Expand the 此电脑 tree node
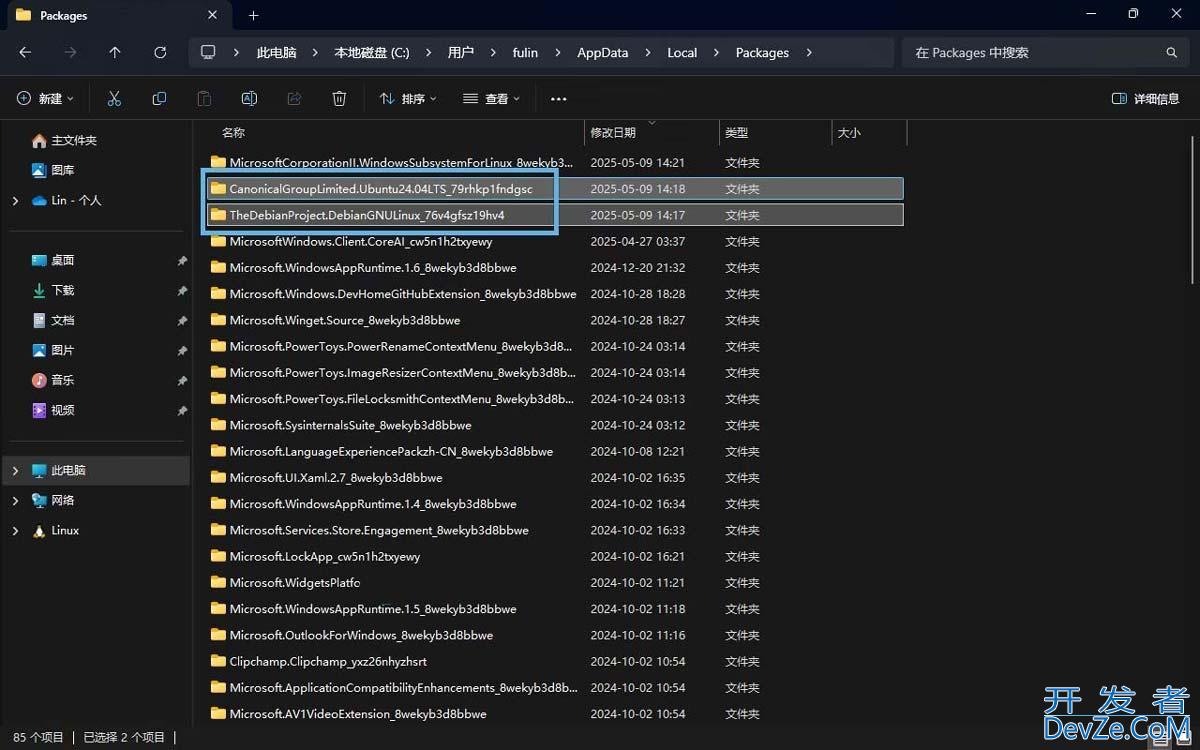Screen dimensions: 1200x750 (x=15, y=470)
